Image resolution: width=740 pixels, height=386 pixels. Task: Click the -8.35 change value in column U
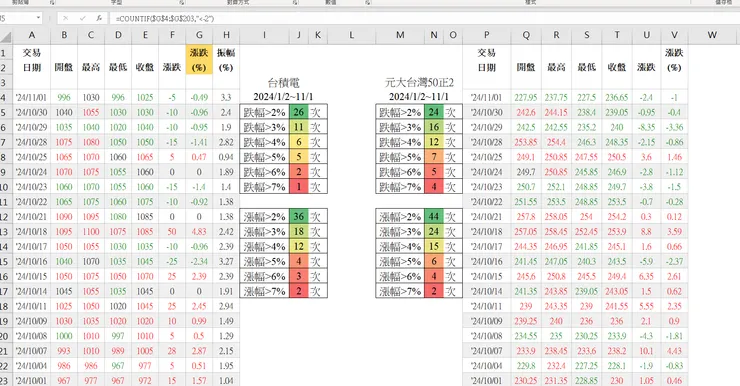[x=646, y=127]
